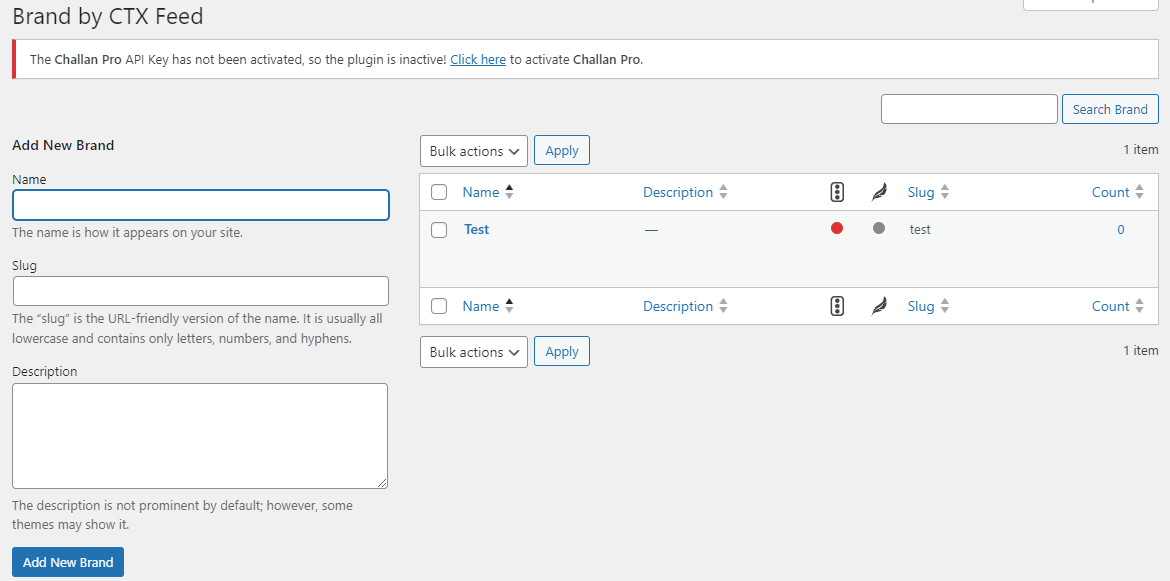Check the select-all checkbox in table footer
The width and height of the screenshot is (1170, 581).
(439, 306)
